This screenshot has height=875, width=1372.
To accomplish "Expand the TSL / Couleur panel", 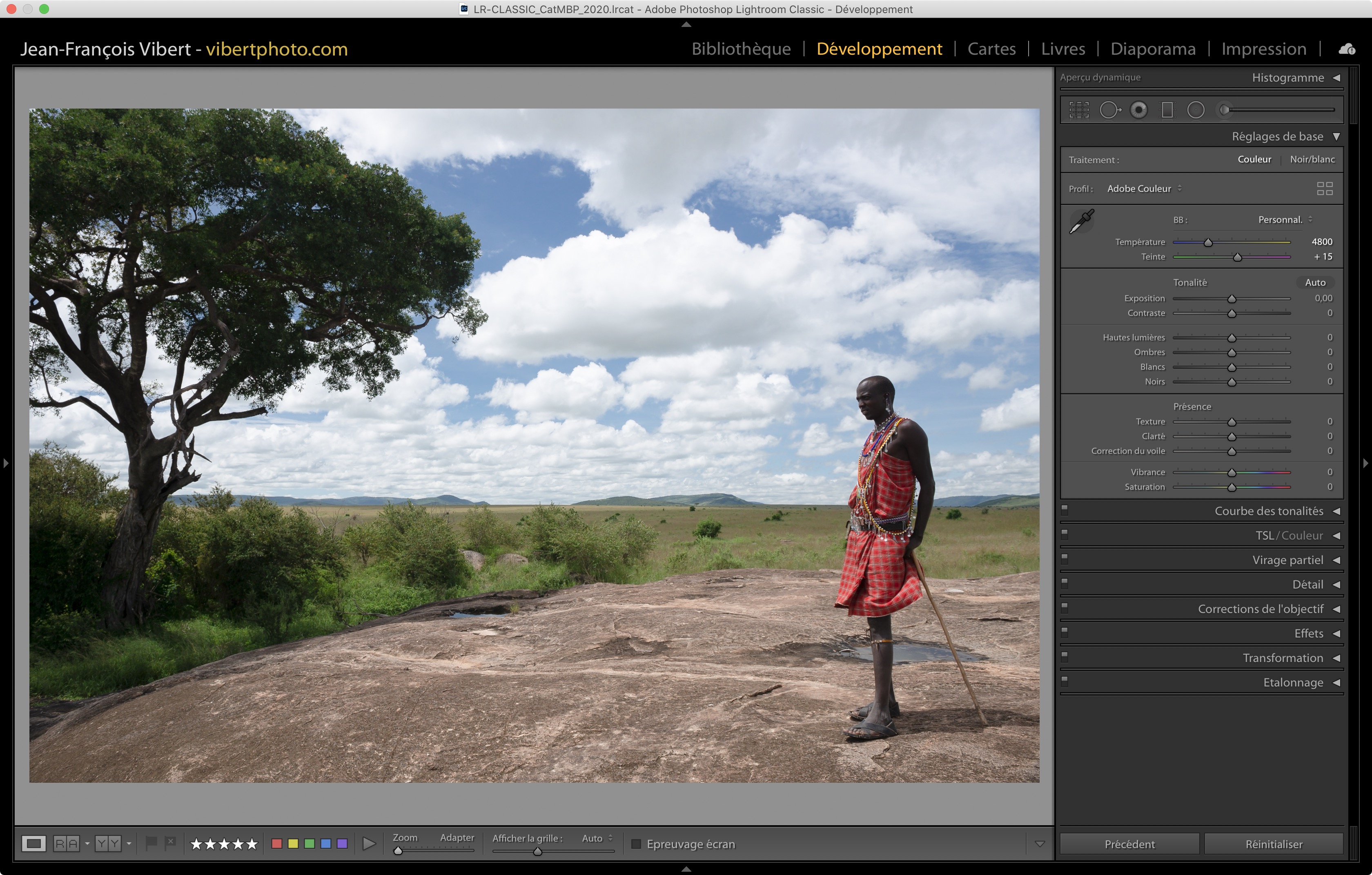I will [x=1336, y=536].
